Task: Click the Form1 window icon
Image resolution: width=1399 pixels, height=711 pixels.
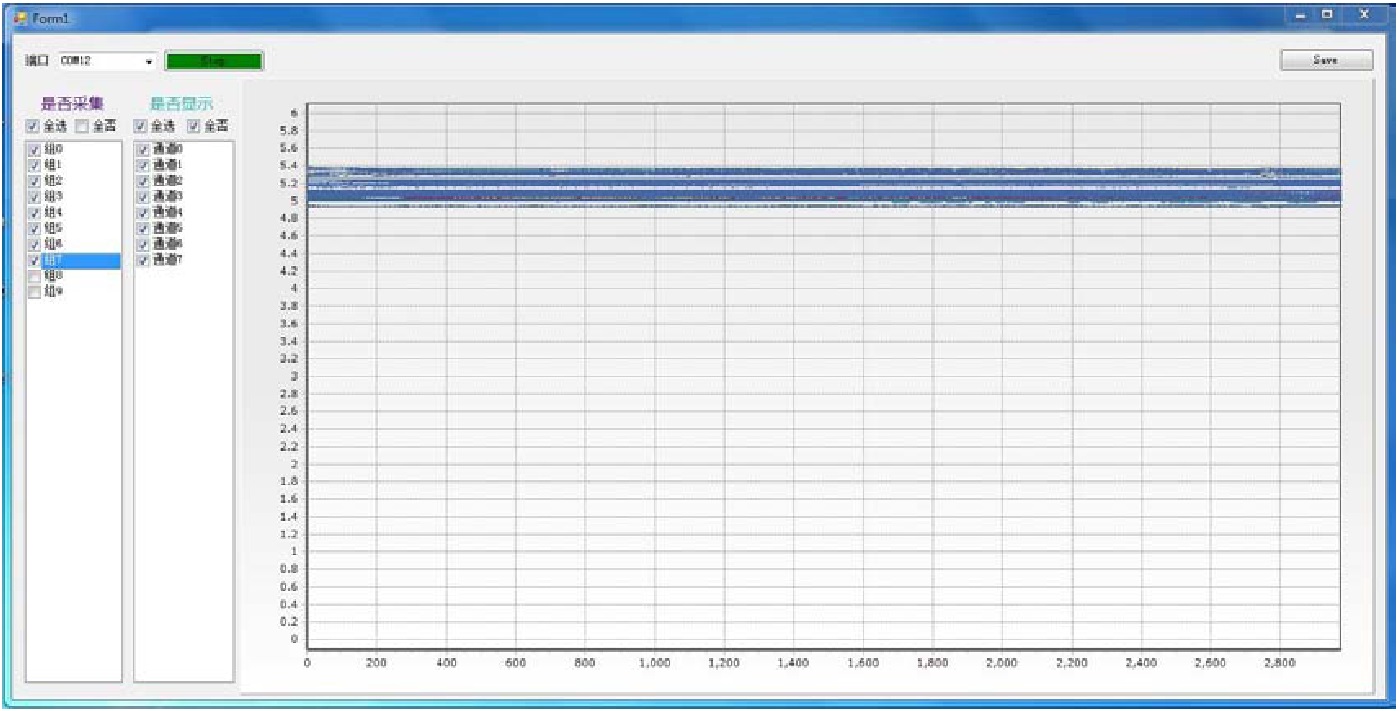Action: pyautogui.click(x=20, y=18)
